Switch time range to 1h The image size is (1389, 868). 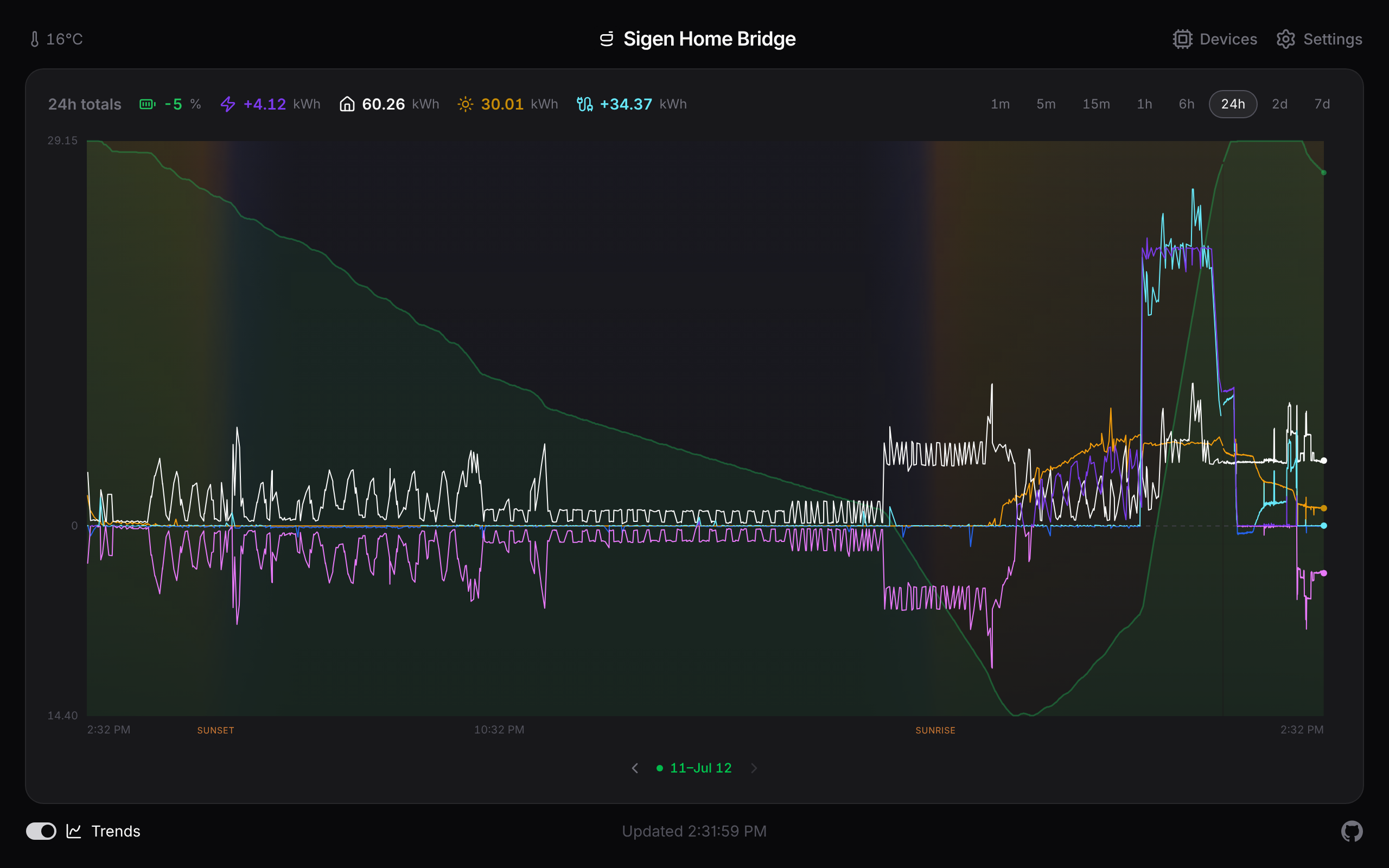point(1144,104)
